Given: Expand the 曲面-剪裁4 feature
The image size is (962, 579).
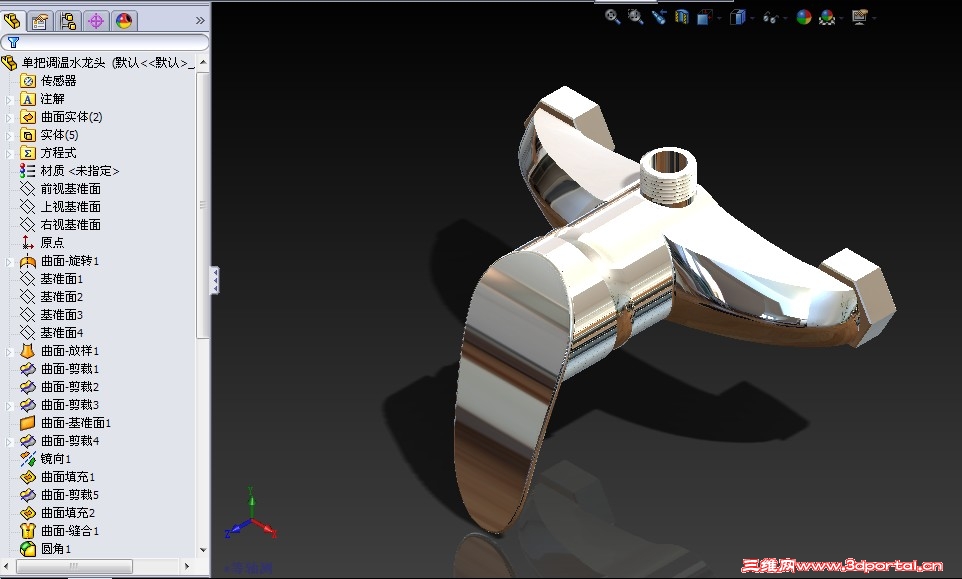Looking at the screenshot, I should (9, 442).
